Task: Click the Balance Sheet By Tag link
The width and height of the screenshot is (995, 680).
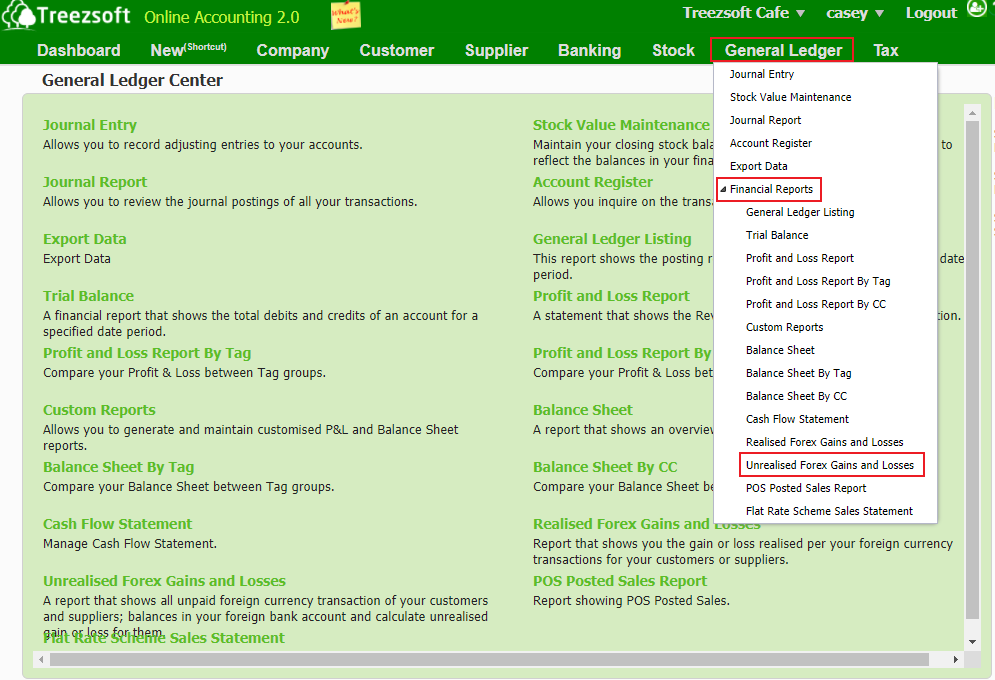Action: pyautogui.click(x=118, y=467)
